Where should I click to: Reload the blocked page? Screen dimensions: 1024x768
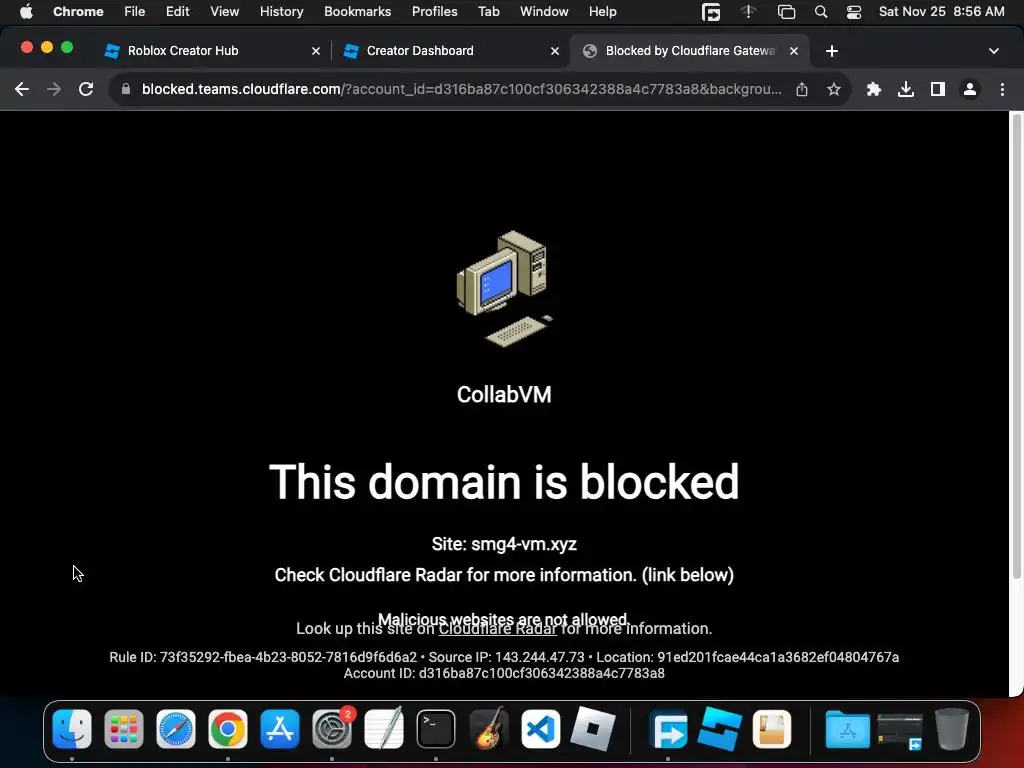[86, 89]
